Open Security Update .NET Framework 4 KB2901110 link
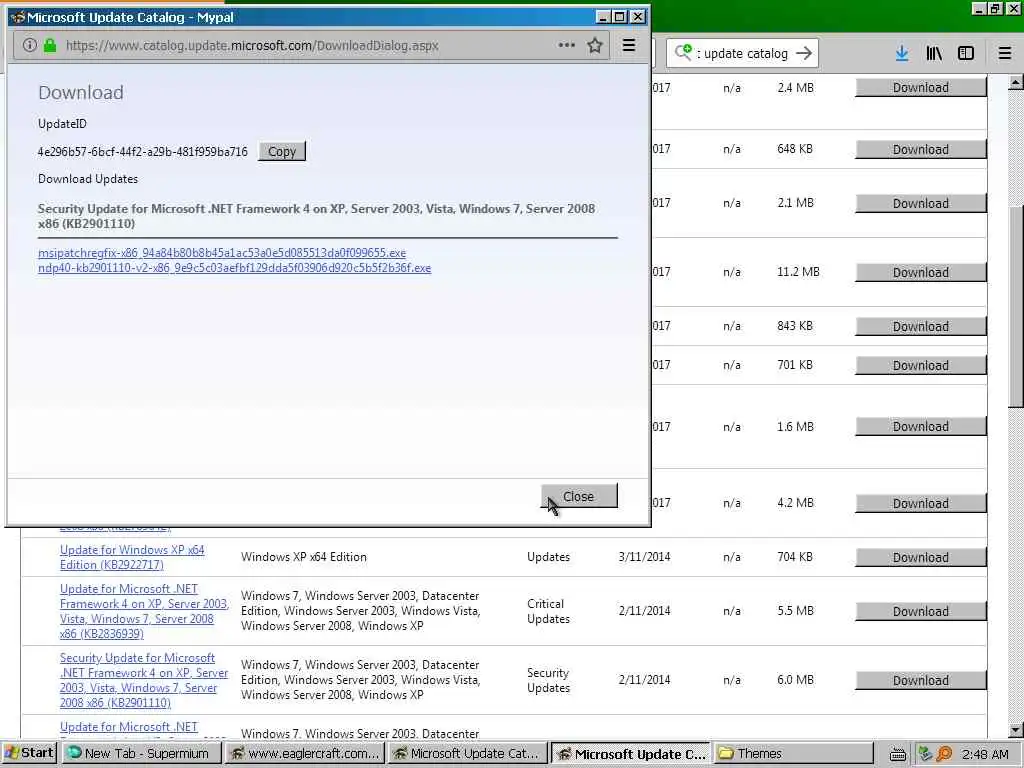The image size is (1024, 768). pyautogui.click(x=144, y=680)
